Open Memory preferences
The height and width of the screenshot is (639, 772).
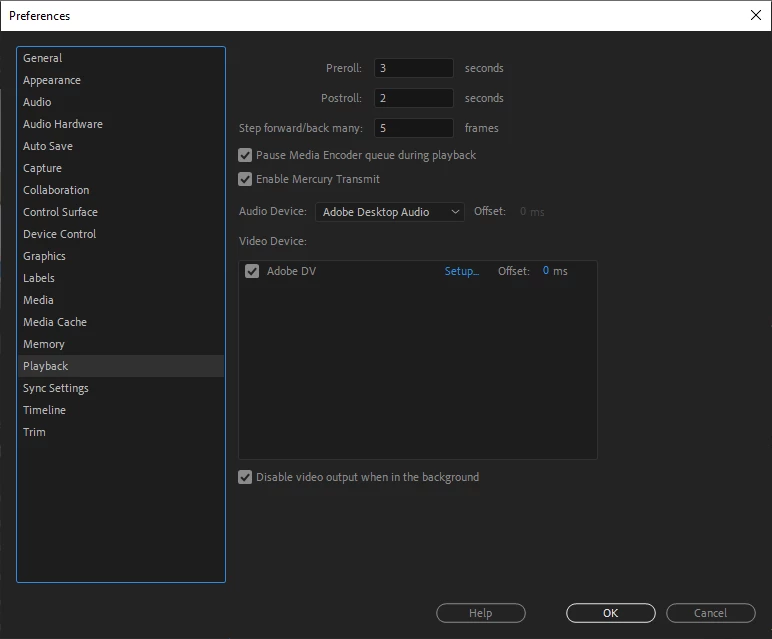point(121,344)
